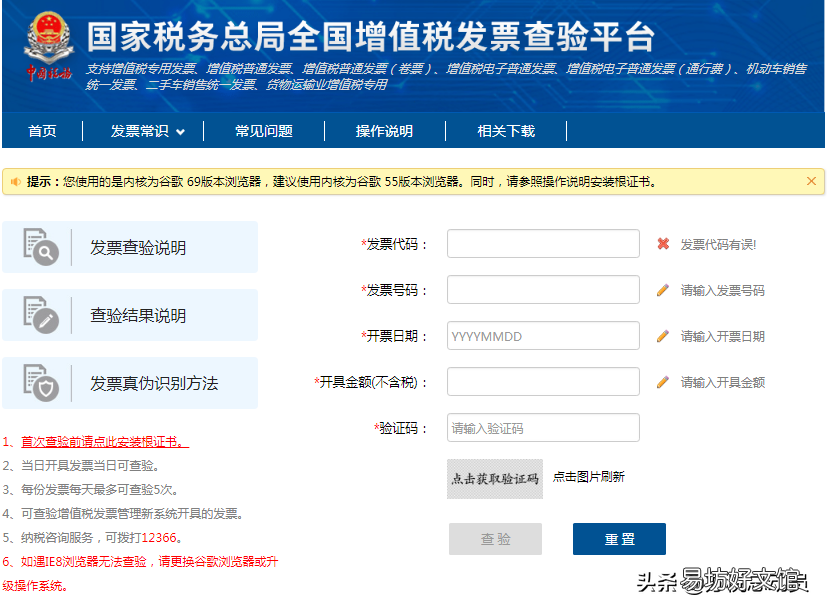
Task: Click the blue 重置 button
Action: [619, 539]
